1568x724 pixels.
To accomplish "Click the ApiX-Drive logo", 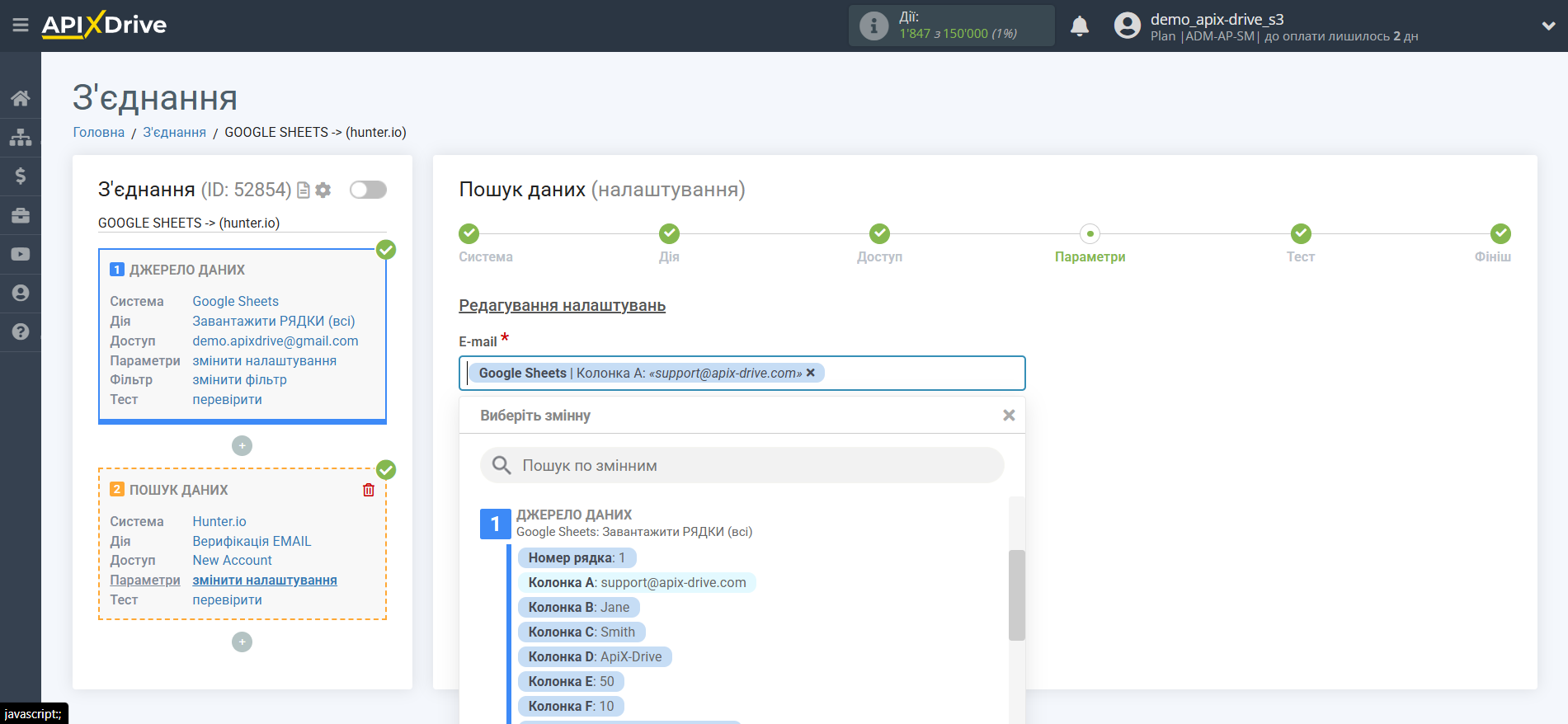I will 104,25.
